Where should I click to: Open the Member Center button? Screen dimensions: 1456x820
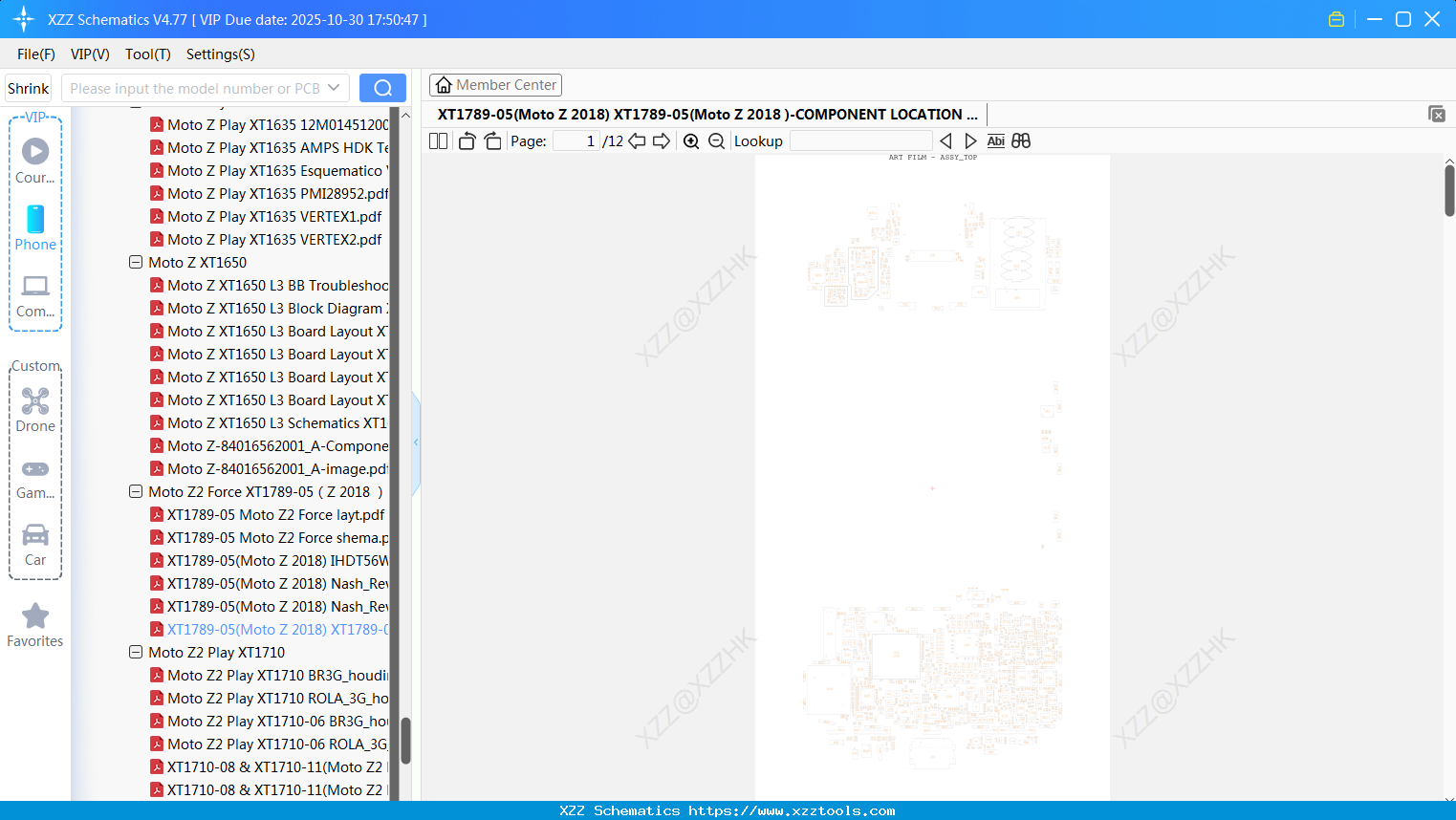tap(495, 85)
